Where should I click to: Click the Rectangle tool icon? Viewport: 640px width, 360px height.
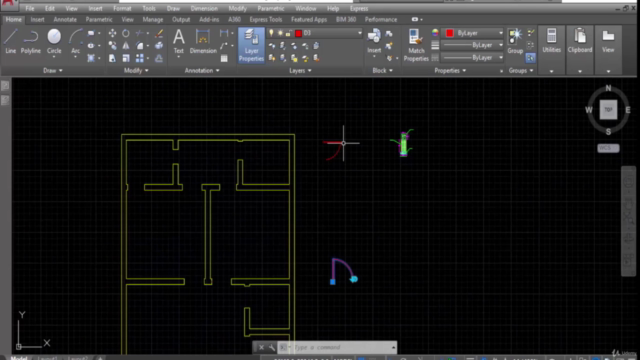[x=91, y=33]
